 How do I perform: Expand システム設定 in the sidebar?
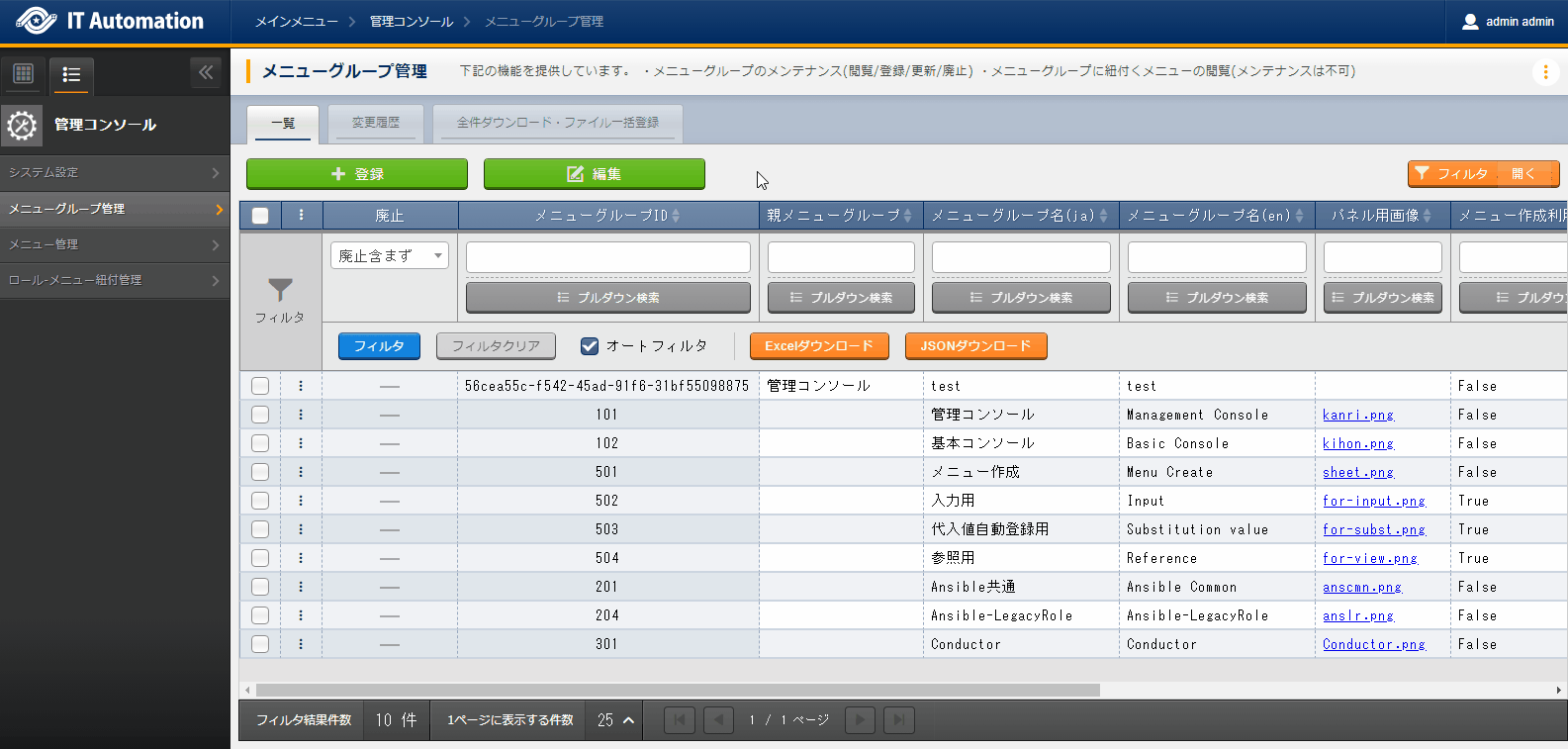[x=115, y=172]
